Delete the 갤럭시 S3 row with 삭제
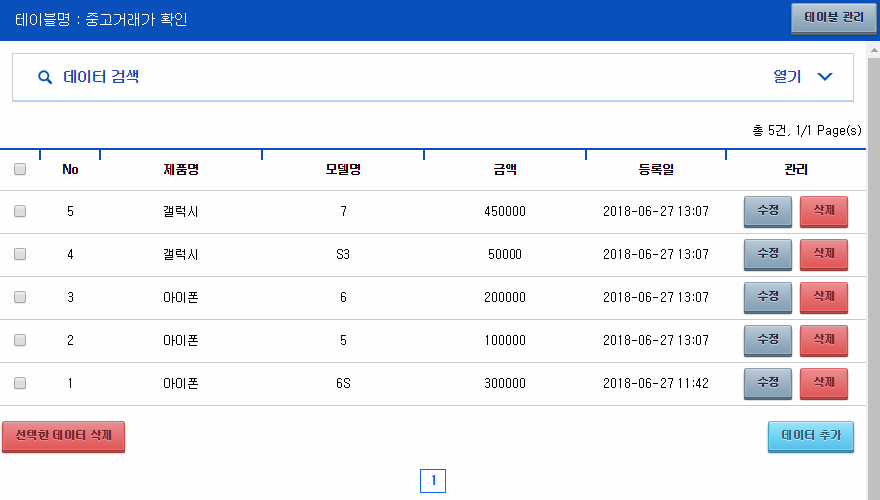 click(x=824, y=254)
